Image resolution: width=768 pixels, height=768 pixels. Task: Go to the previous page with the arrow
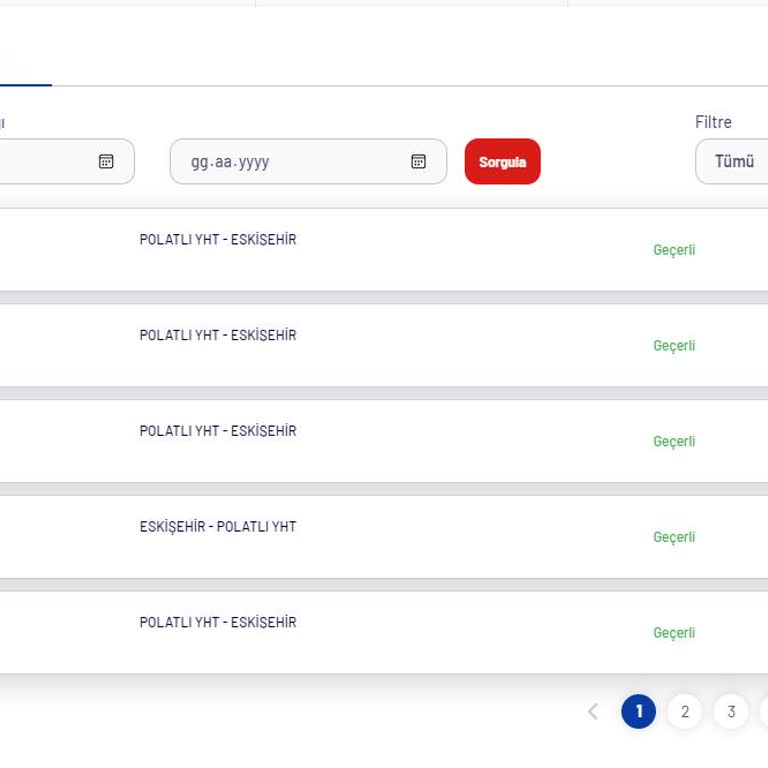point(593,712)
